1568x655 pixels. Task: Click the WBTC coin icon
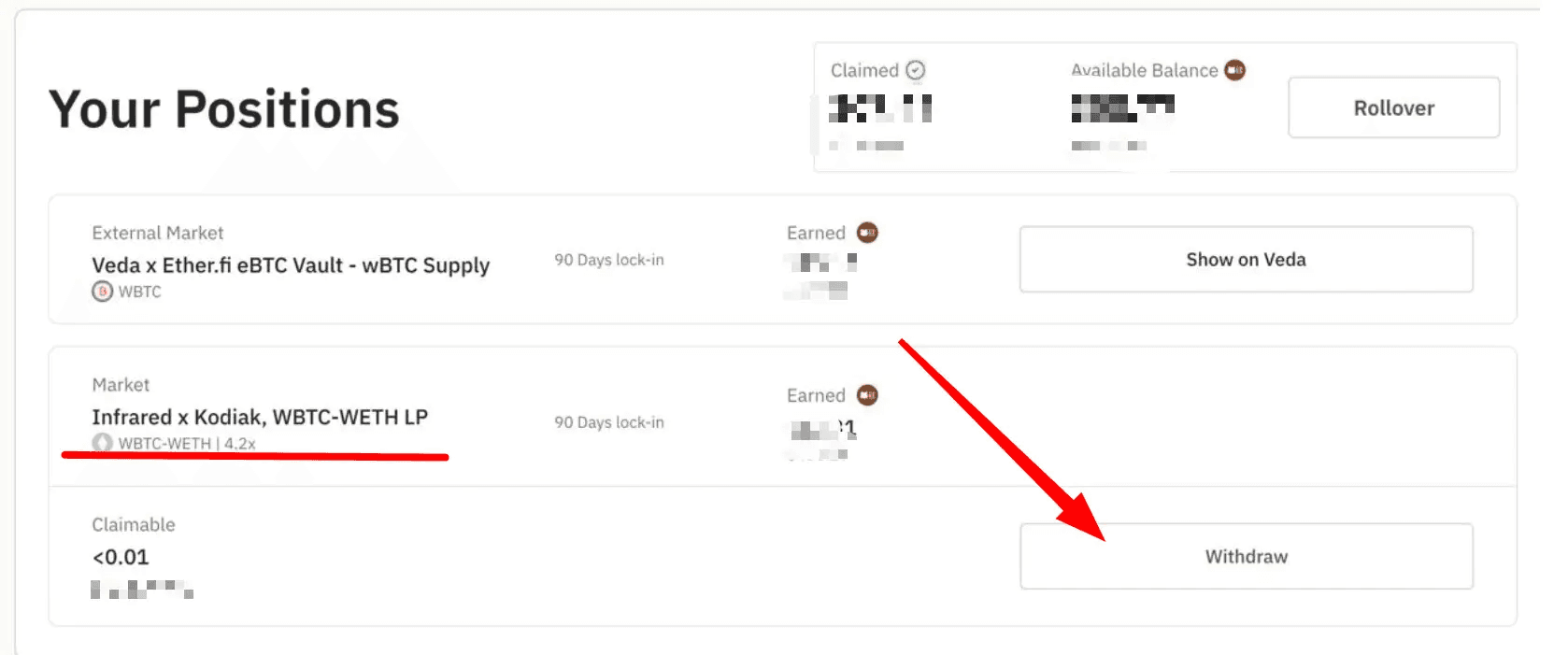102,292
